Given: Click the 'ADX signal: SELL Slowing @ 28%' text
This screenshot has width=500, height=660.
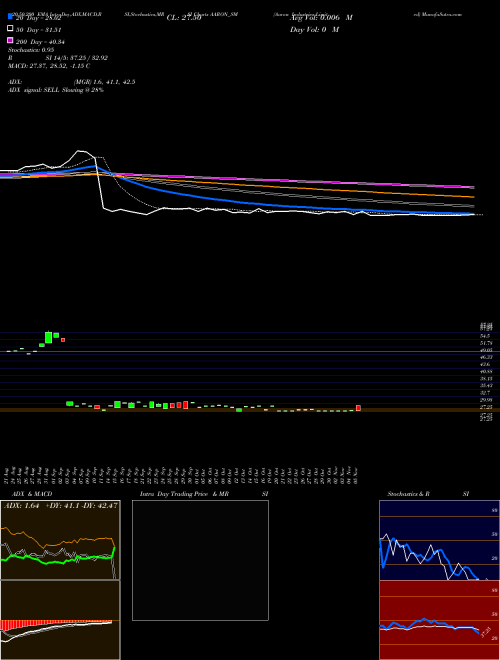Looking at the screenshot, I should click(x=56, y=90).
